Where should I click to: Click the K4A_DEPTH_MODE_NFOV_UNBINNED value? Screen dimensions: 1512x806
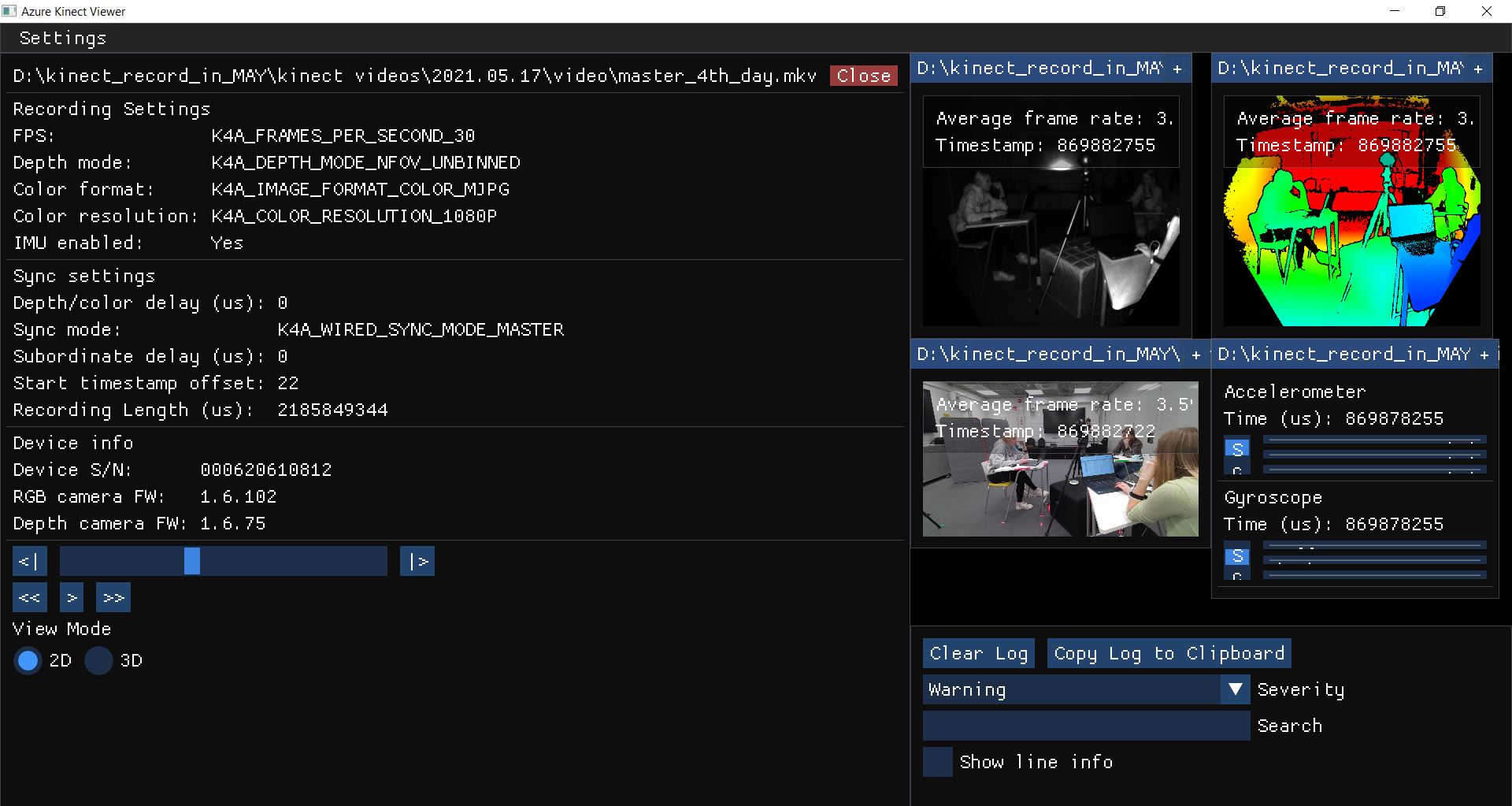[365, 162]
